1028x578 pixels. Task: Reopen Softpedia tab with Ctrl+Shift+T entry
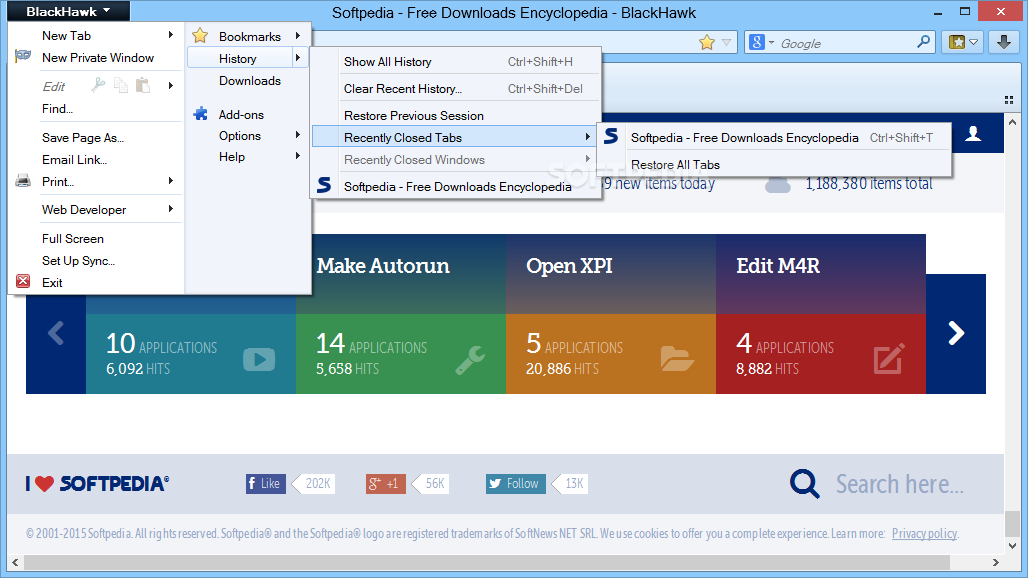774,138
